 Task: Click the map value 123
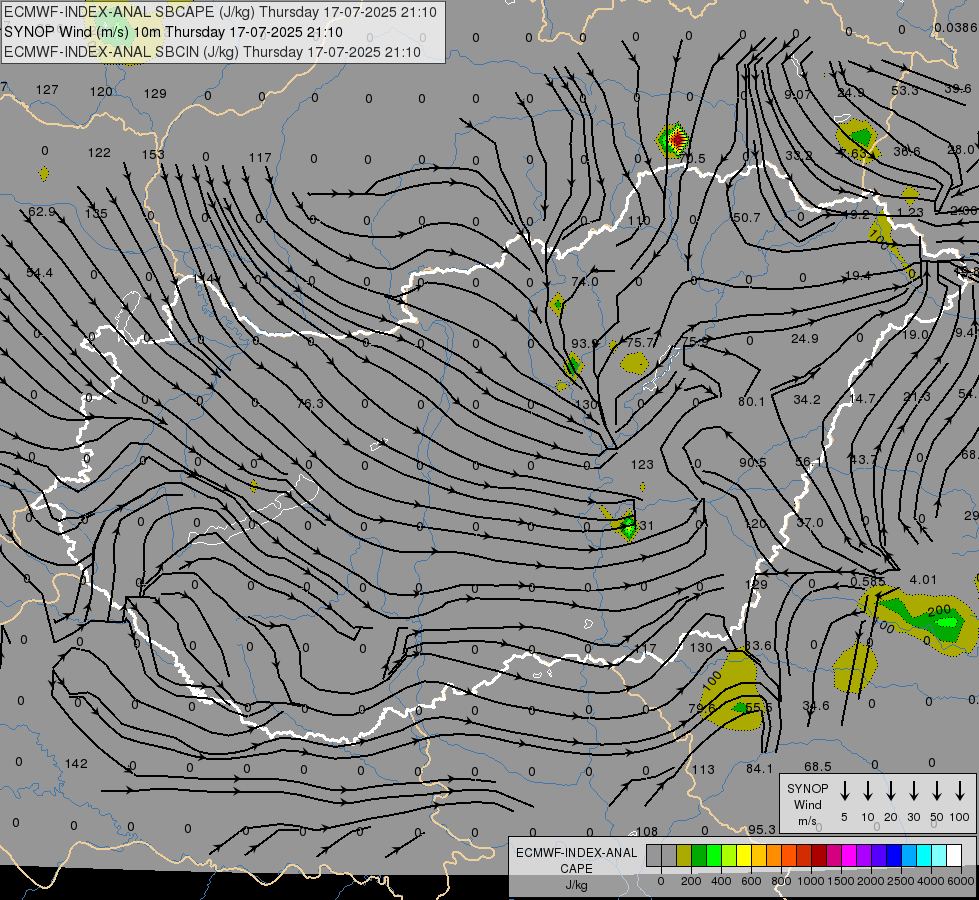tap(642, 464)
